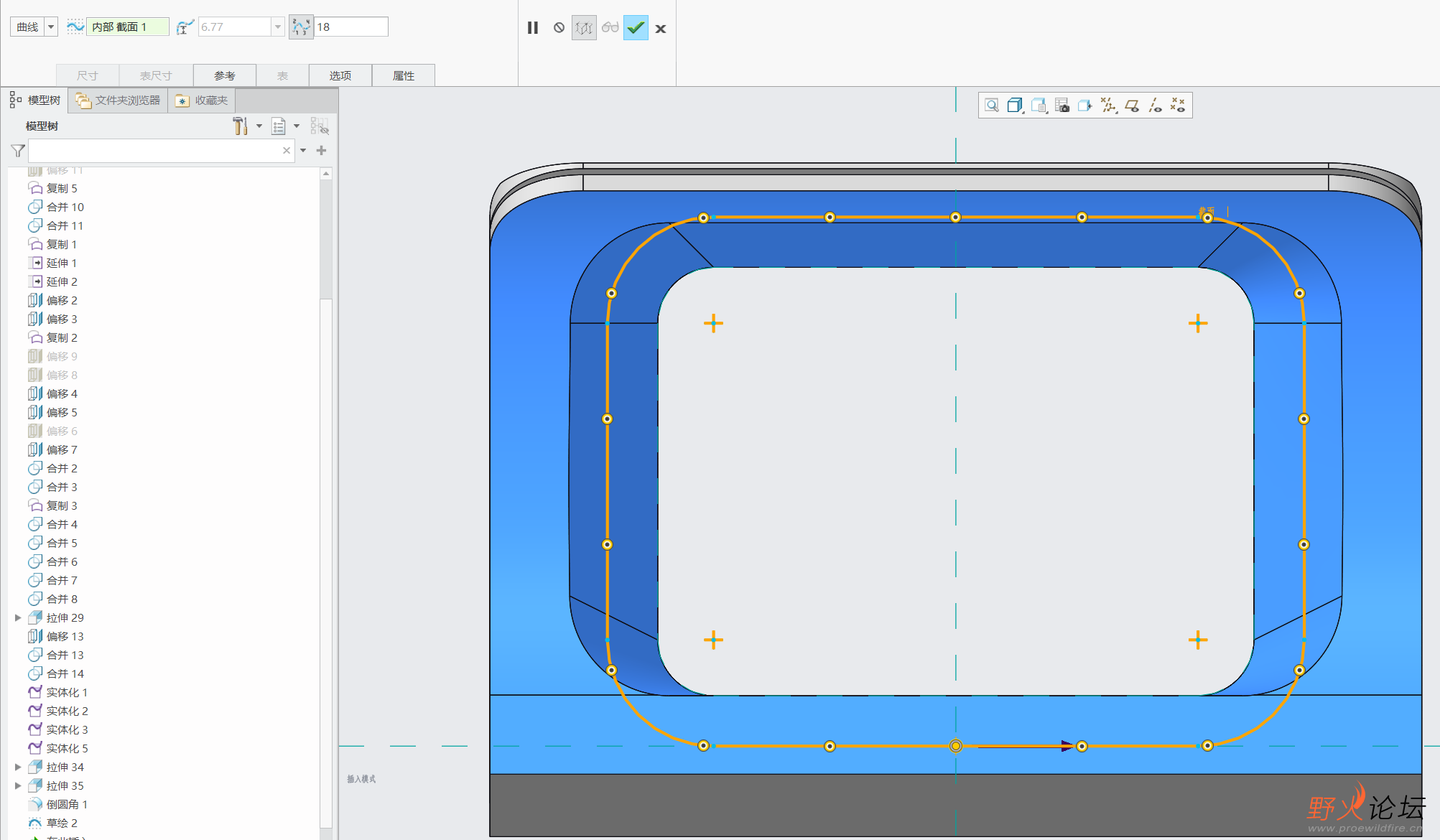Viewport: 1440px width, 840px height.
Task: Open the 属性 panel tab
Action: point(403,75)
